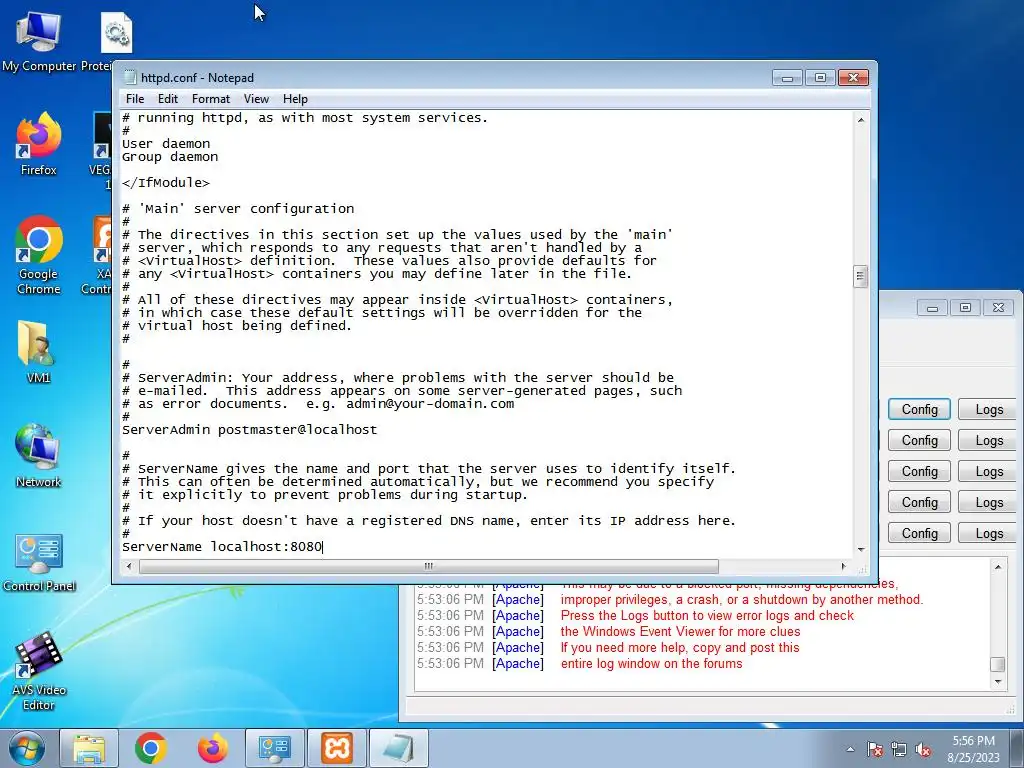Viewport: 1024px width, 768px height.
Task: Open network tray icon
Action: tap(899, 749)
